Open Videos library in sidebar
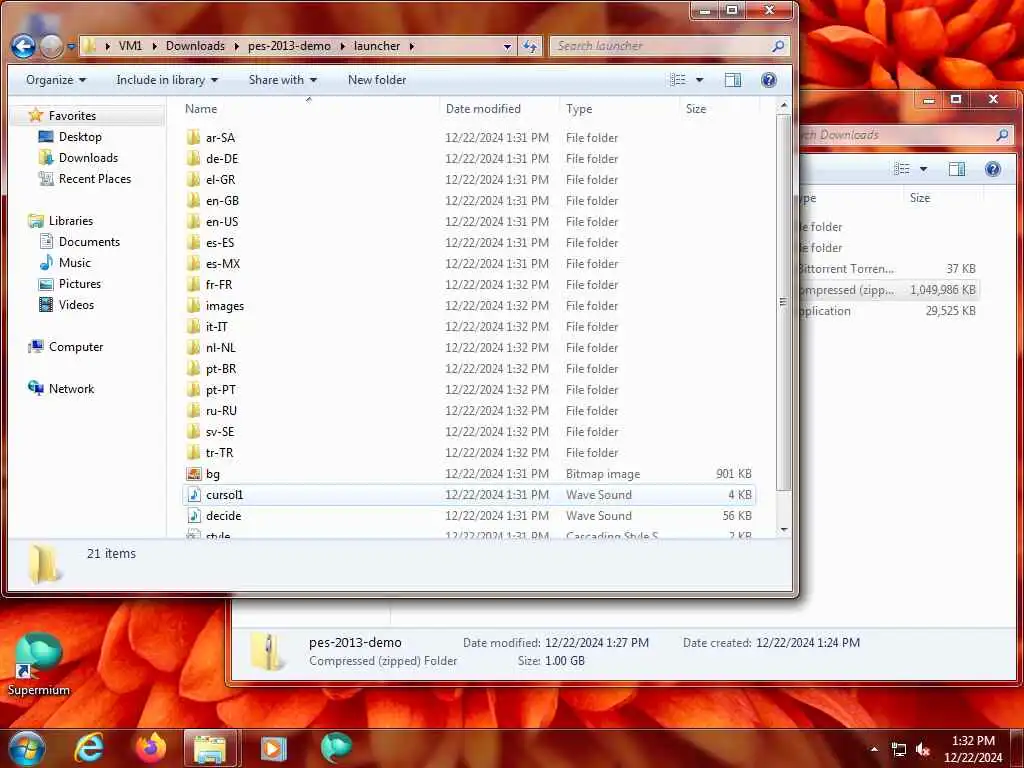The height and width of the screenshot is (768, 1024). click(x=76, y=304)
